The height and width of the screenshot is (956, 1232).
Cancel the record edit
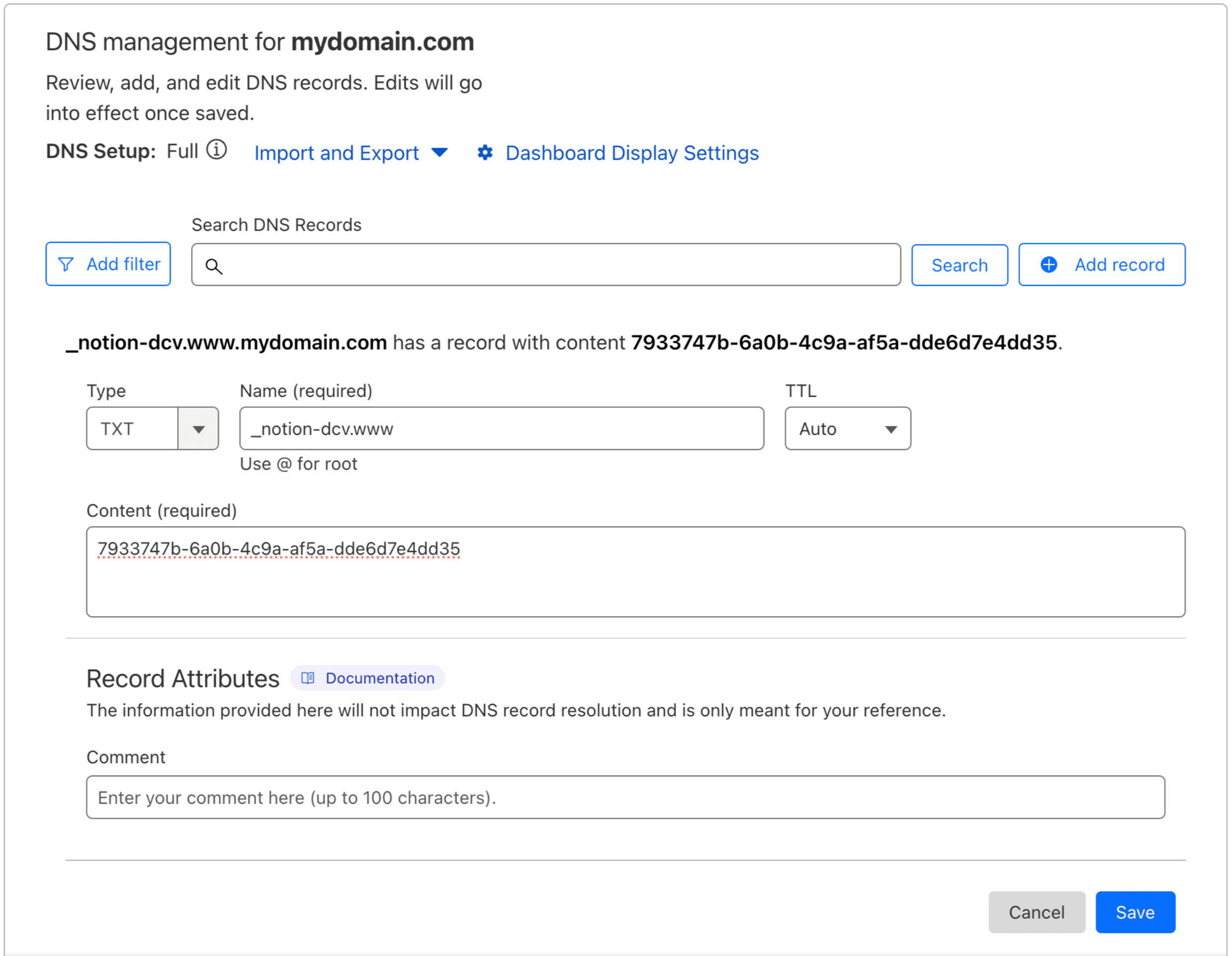point(1036,912)
